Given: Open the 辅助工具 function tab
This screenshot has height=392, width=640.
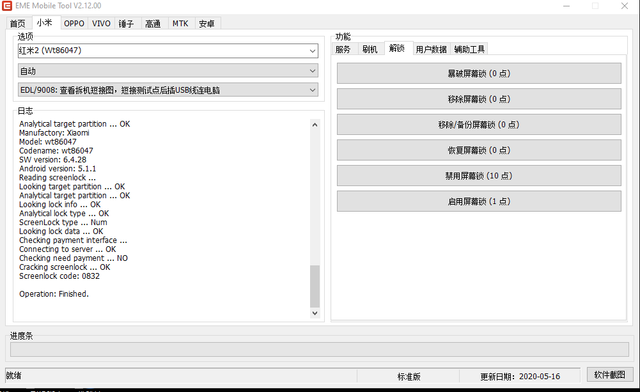Looking at the screenshot, I should [x=469, y=49].
